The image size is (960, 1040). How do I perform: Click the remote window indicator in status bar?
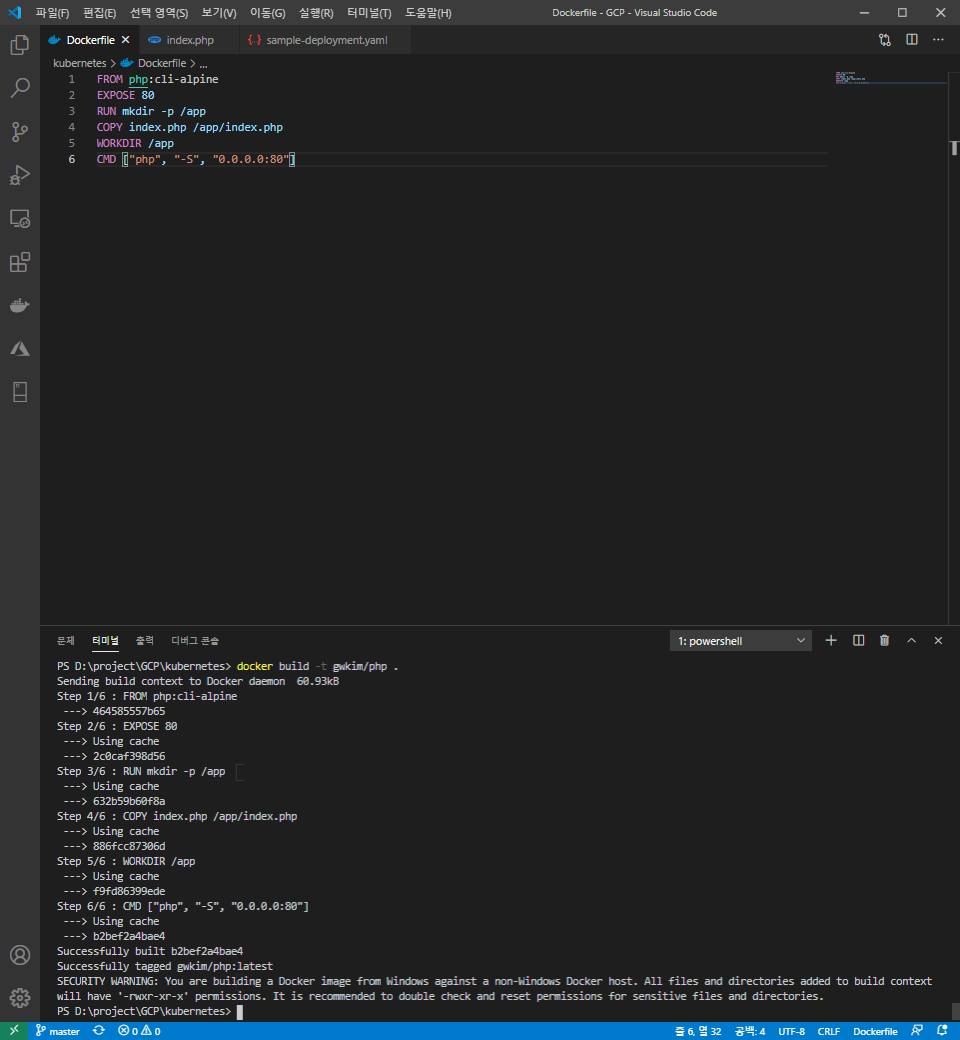coord(14,1031)
